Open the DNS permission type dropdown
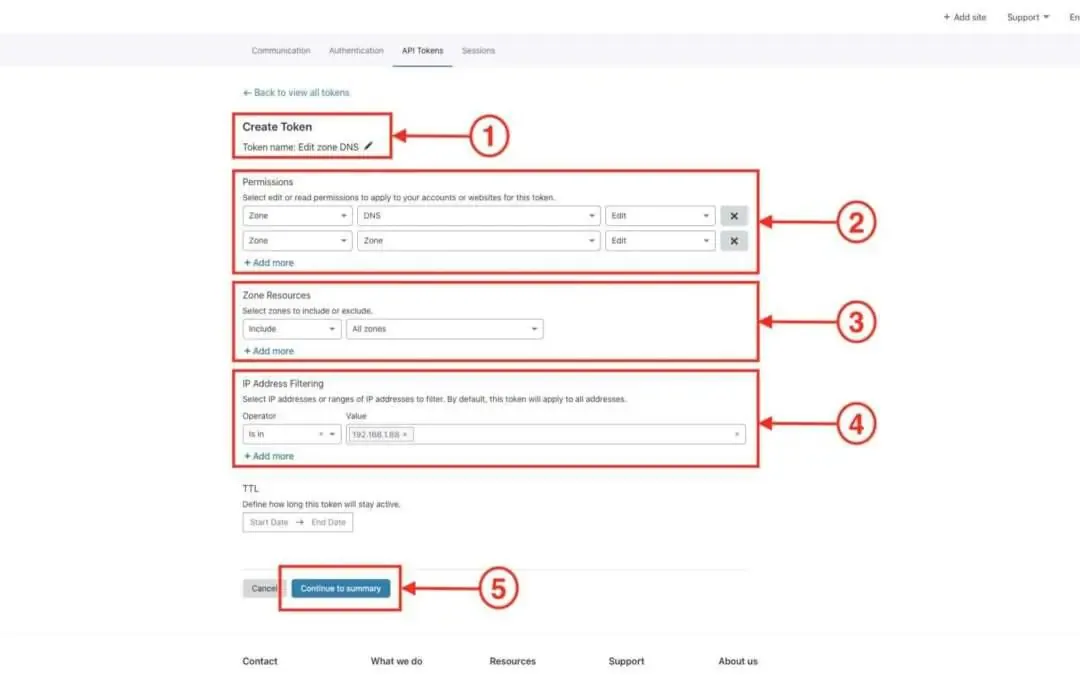 click(478, 215)
